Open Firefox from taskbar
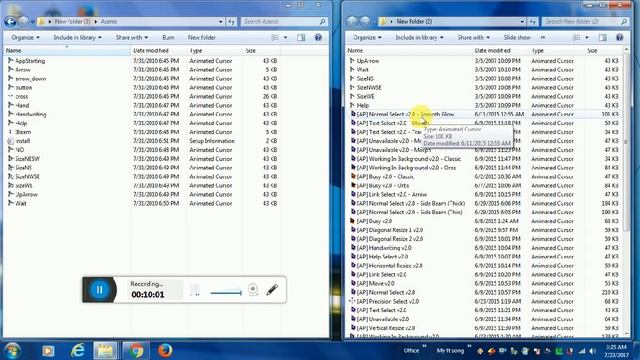The height and width of the screenshot is (360, 640). click(x=165, y=351)
